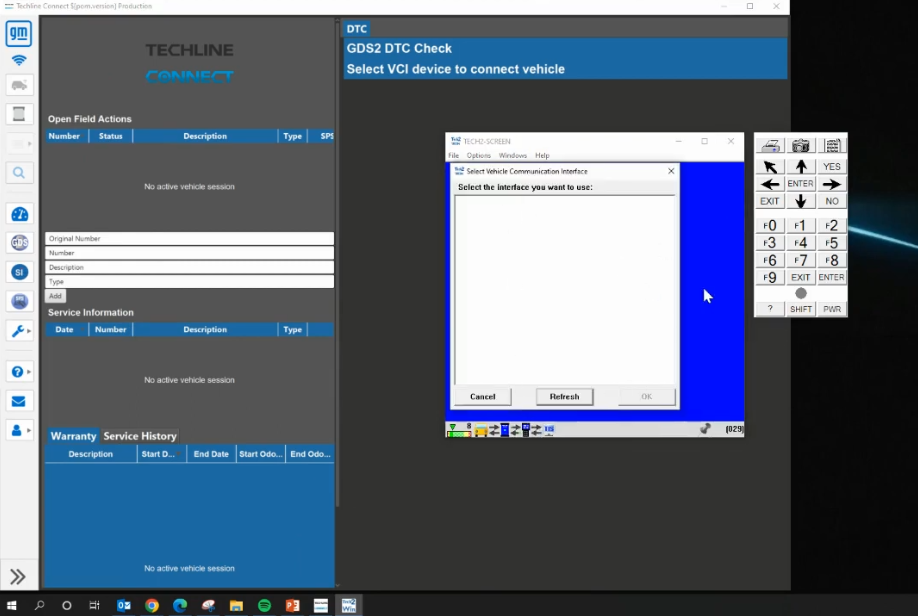Switch to the Service History tab
This screenshot has height=616, width=918.
140,436
